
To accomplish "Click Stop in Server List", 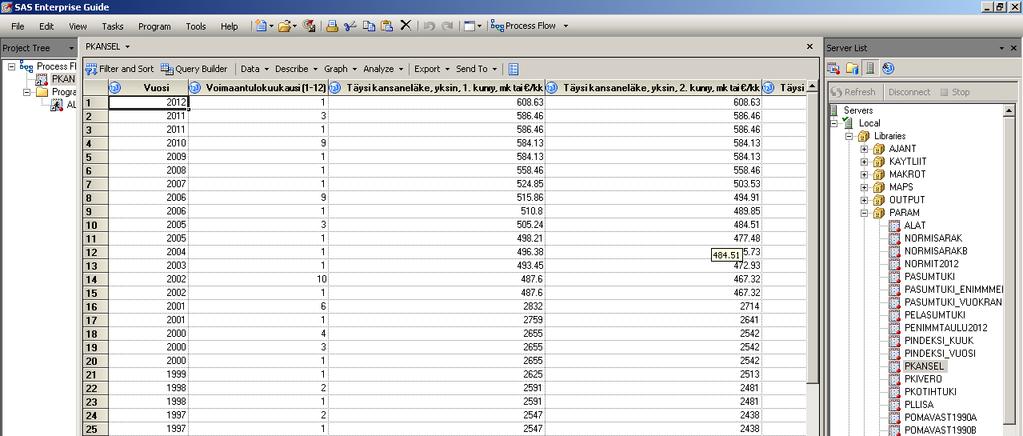I will [955, 92].
